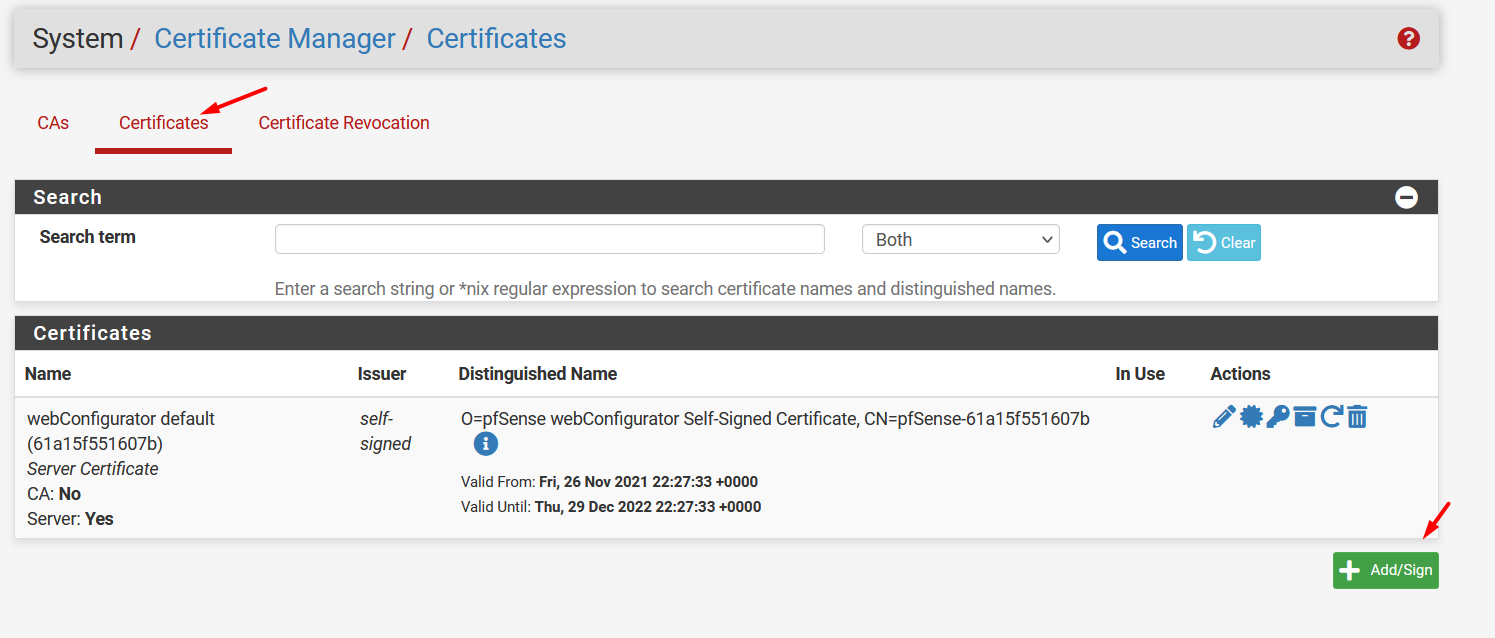Click the Search term text field

[549, 240]
